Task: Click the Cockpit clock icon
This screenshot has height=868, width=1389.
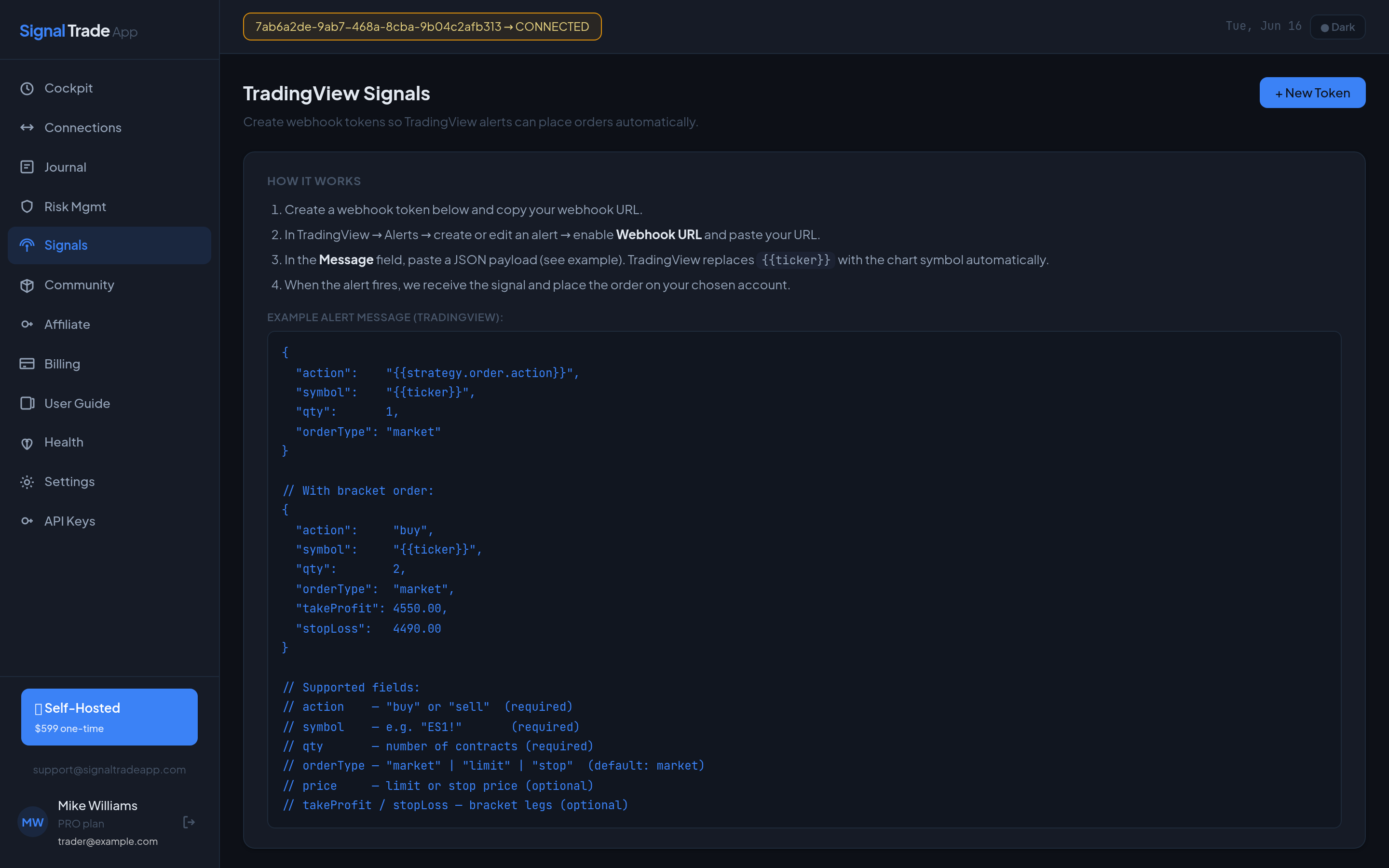Action: [27, 88]
